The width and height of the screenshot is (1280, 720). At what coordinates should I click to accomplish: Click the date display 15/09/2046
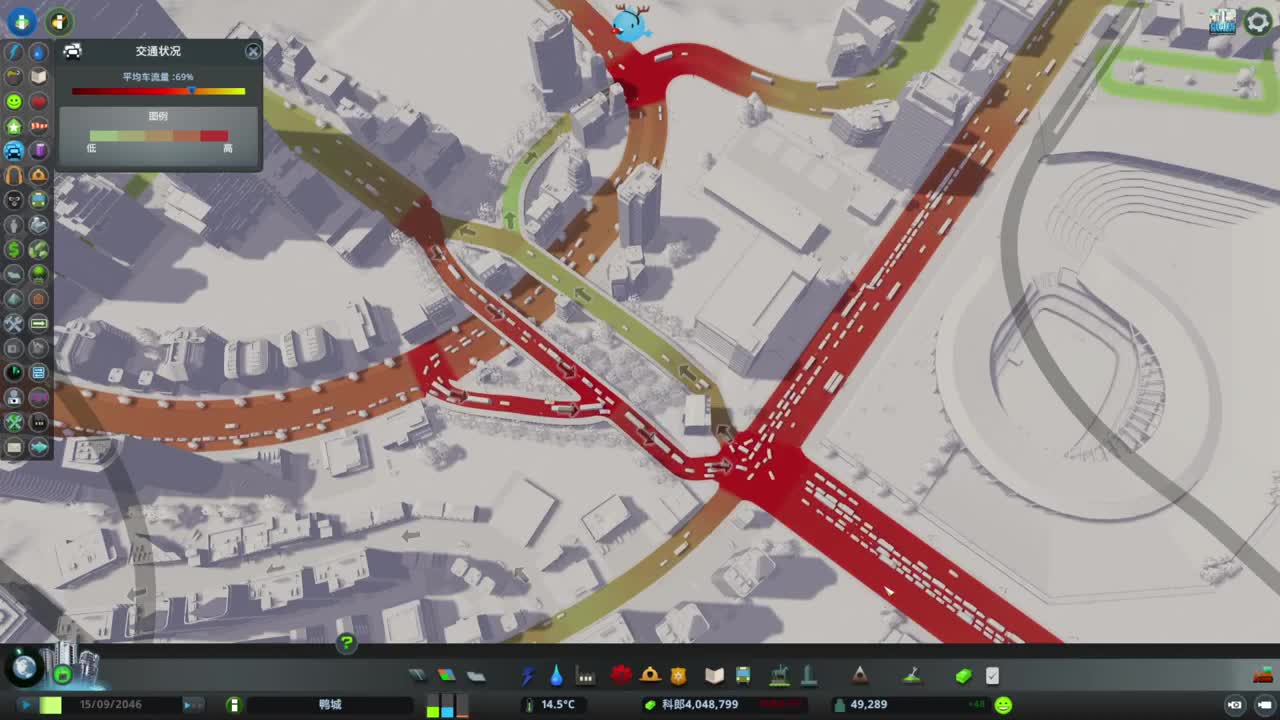111,705
